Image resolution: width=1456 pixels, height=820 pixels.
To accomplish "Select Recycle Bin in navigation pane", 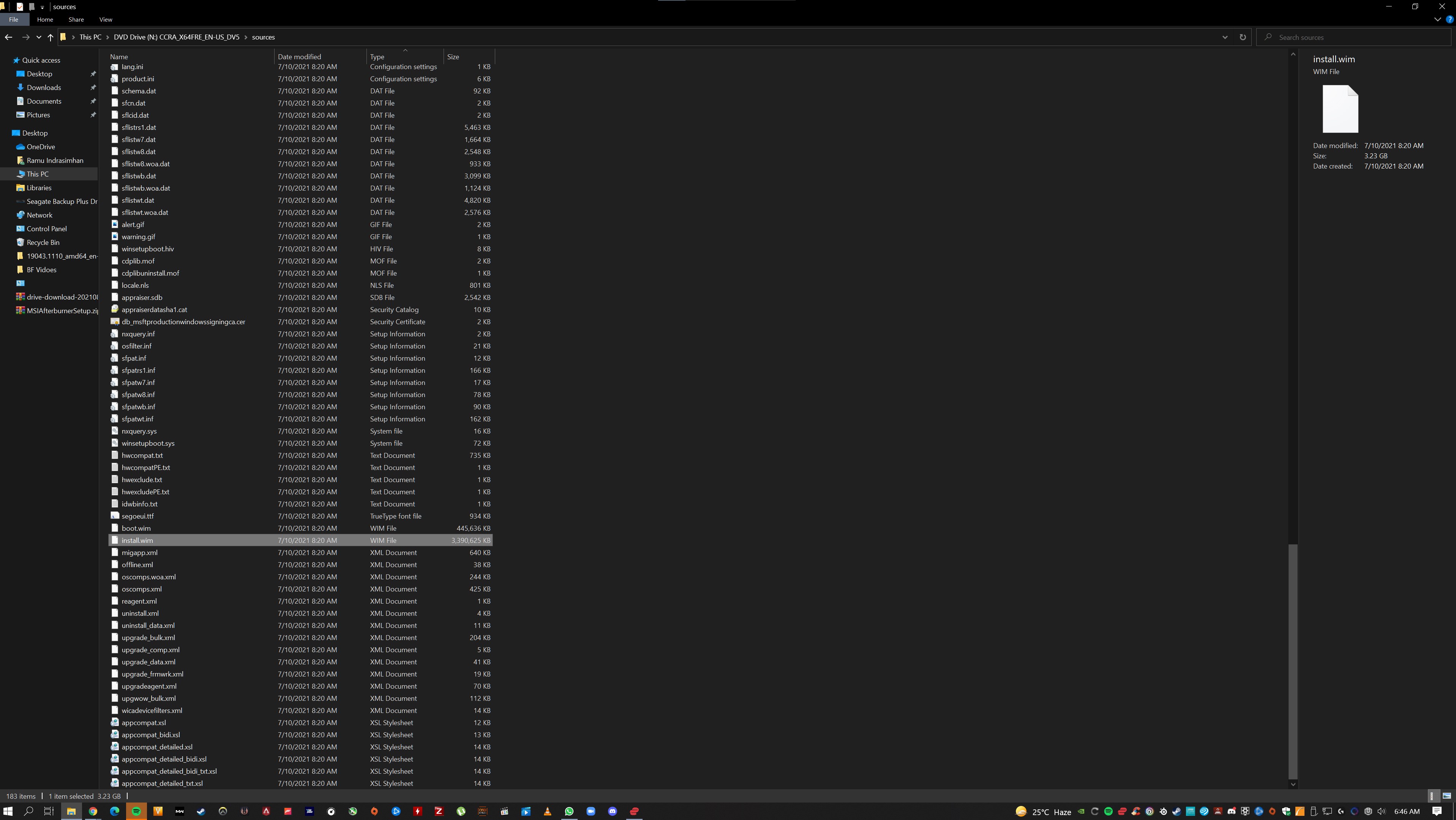I will pyautogui.click(x=43, y=243).
